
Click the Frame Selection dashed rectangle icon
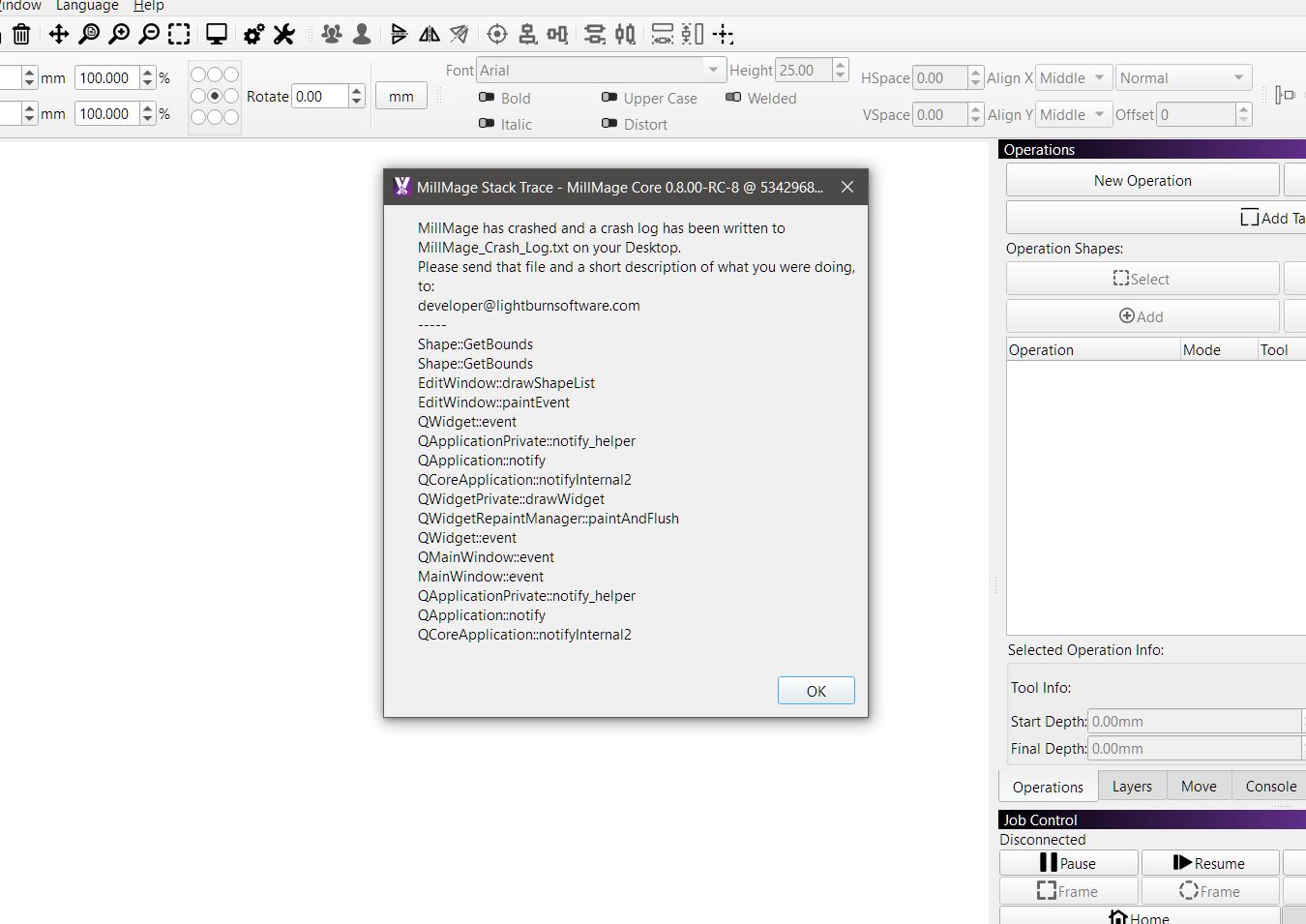pyautogui.click(x=179, y=35)
